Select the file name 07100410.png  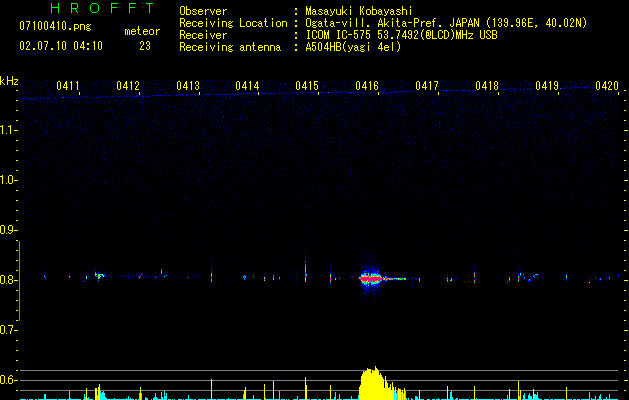[x=55, y=27]
